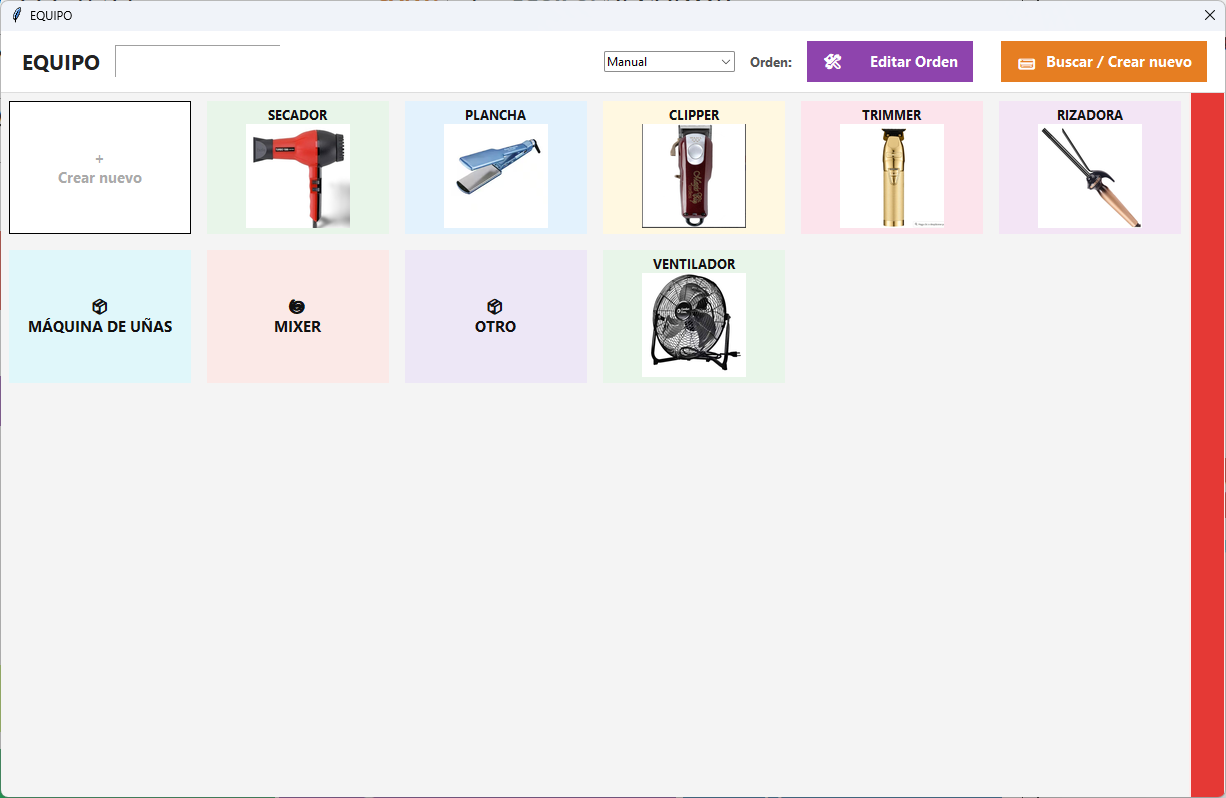Viewport: 1226px width, 798px height.
Task: Click box icon above MÁQUINA DE UÑAS
Action: (x=100, y=307)
